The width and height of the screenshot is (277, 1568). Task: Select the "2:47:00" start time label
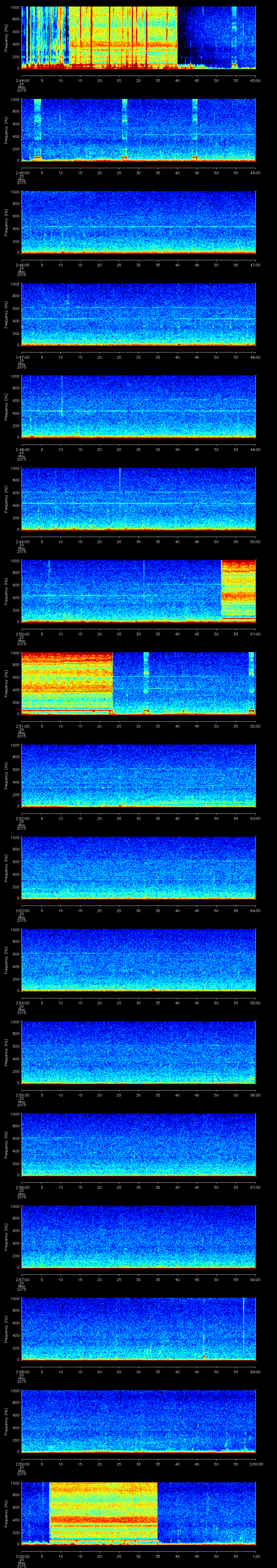click(22, 357)
